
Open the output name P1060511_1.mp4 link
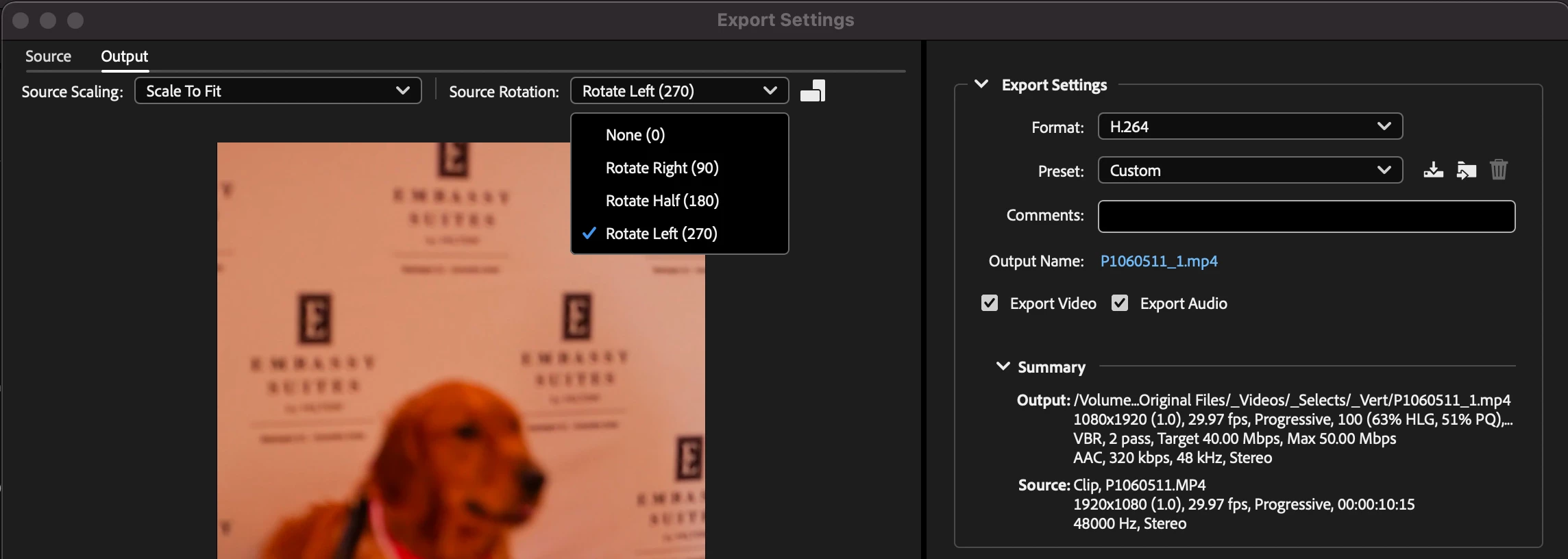click(1159, 261)
